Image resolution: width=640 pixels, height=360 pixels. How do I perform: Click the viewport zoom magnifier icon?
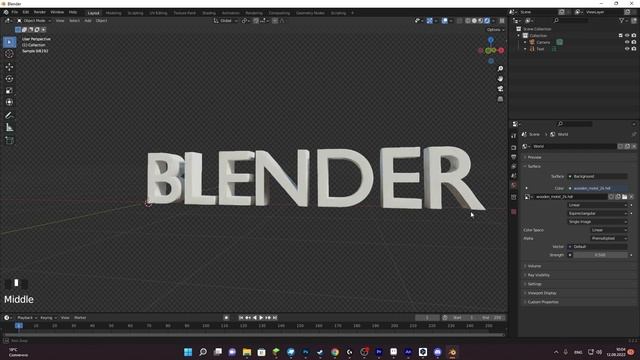click(x=500, y=69)
